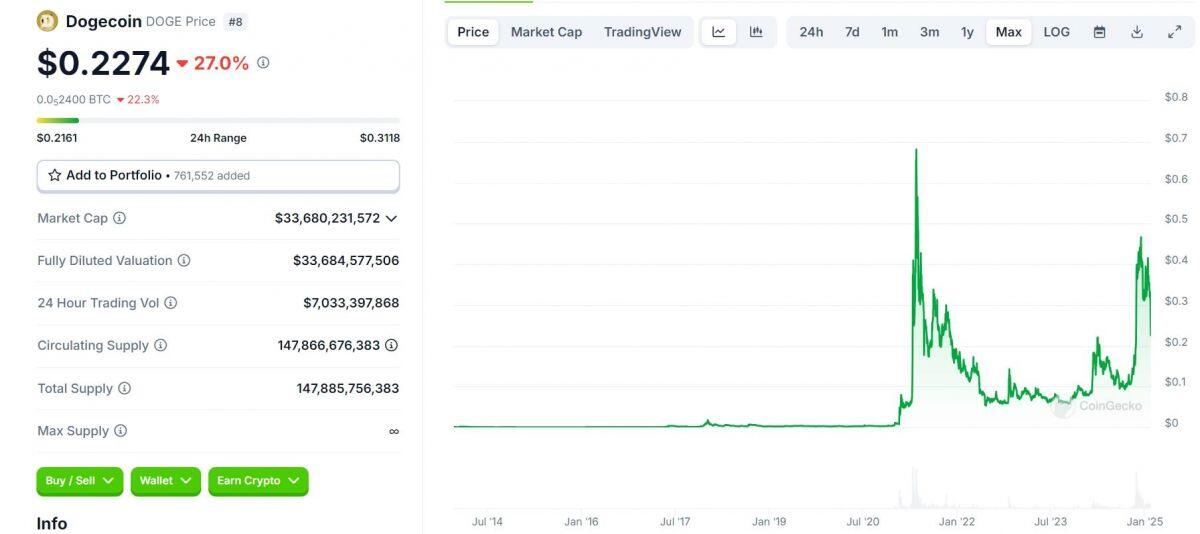Image resolution: width=1200 pixels, height=534 pixels.
Task: Toggle LOG scale on chart
Action: (1056, 32)
